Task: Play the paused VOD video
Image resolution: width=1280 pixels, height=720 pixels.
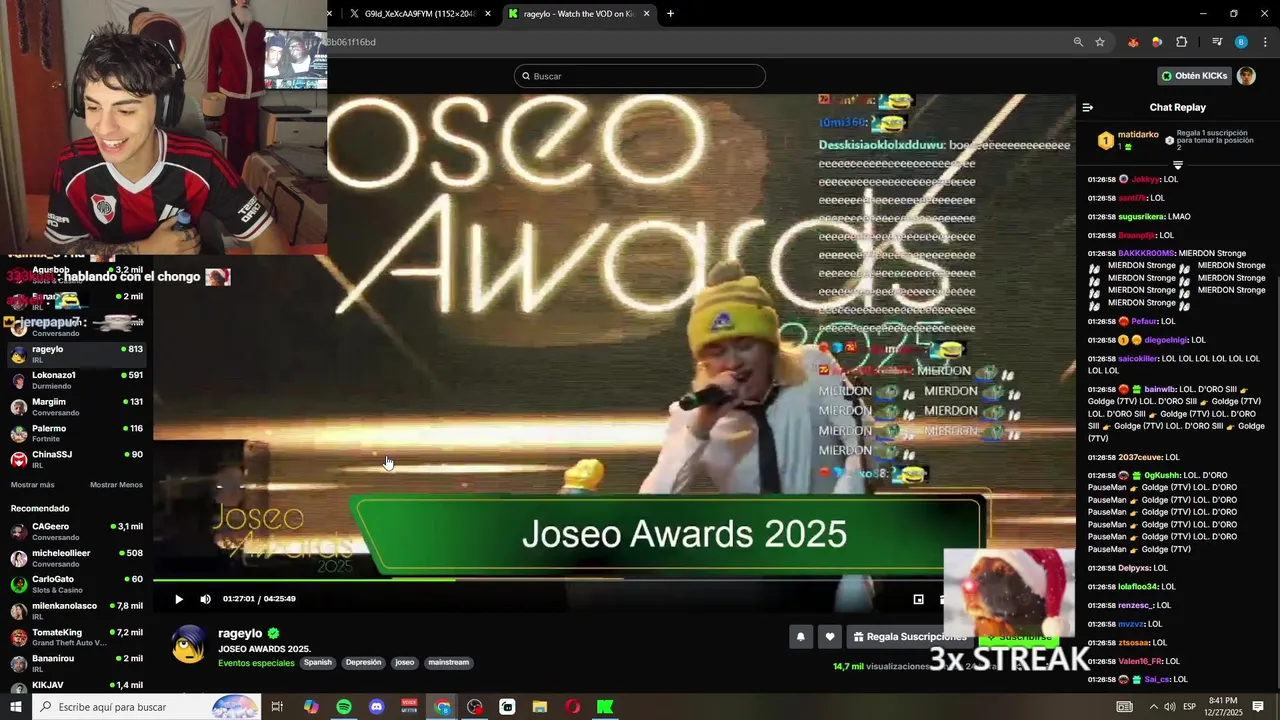Action: (179, 599)
